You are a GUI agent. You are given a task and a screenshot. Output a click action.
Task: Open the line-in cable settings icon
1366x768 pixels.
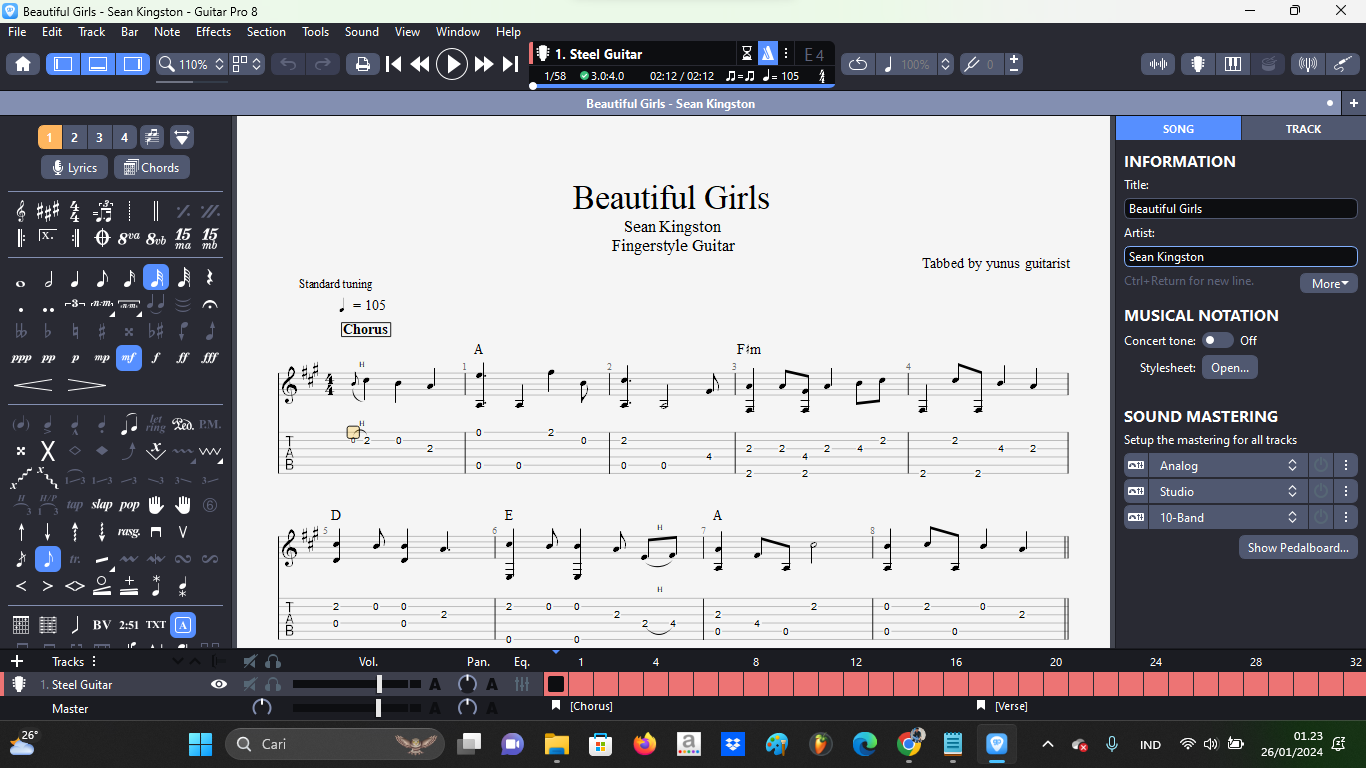point(1342,64)
